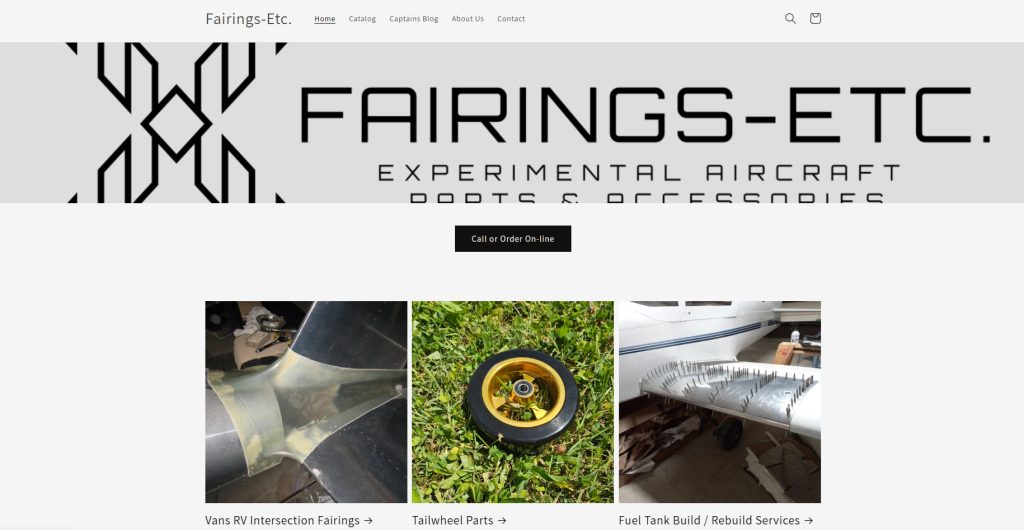Click the large FAIRINGS-ETC. banner text
Image resolution: width=1024 pixels, height=530 pixels.
645,115
